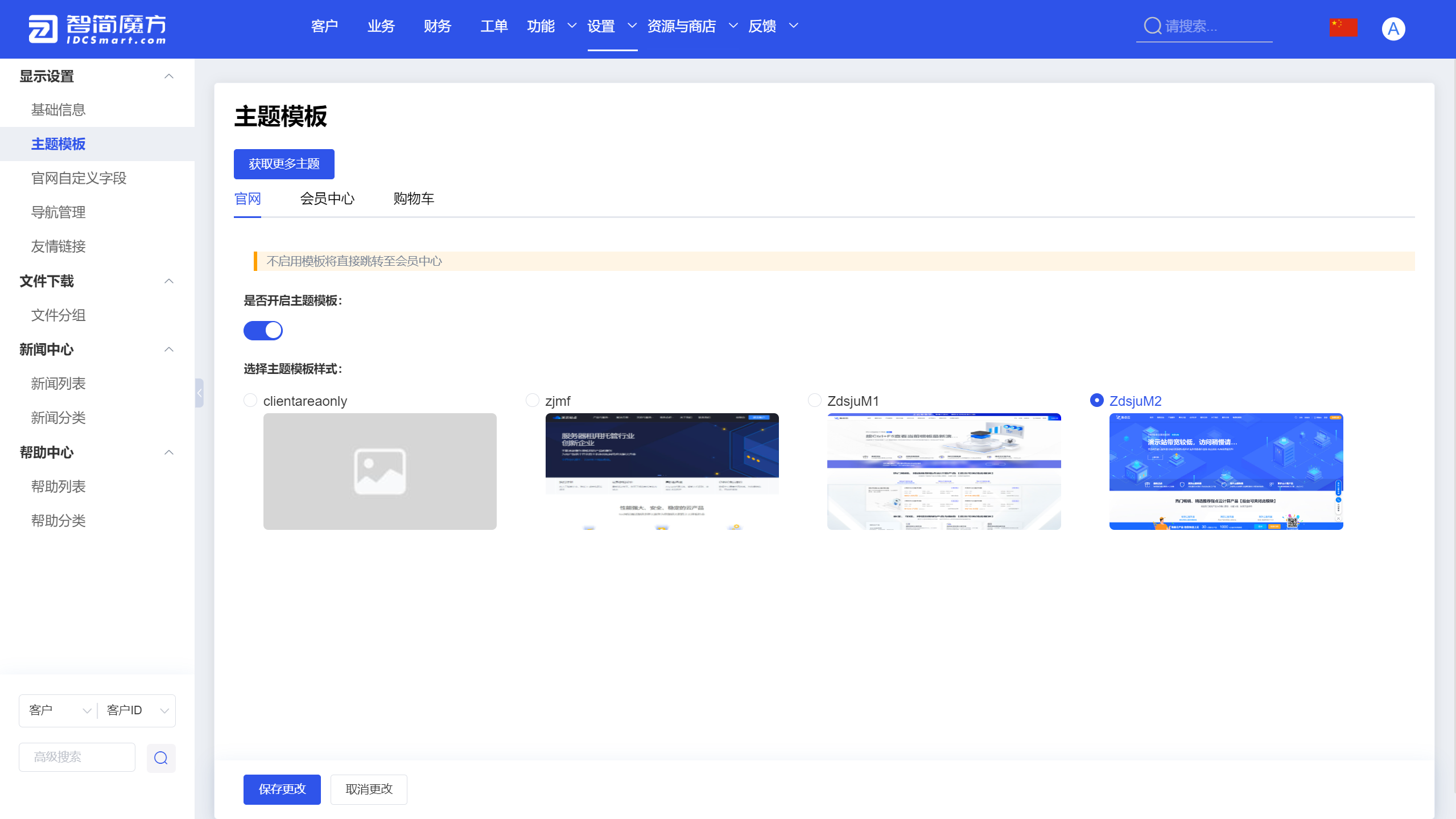
Task: Collapse the 显示设置 section chevron
Action: pyautogui.click(x=169, y=76)
